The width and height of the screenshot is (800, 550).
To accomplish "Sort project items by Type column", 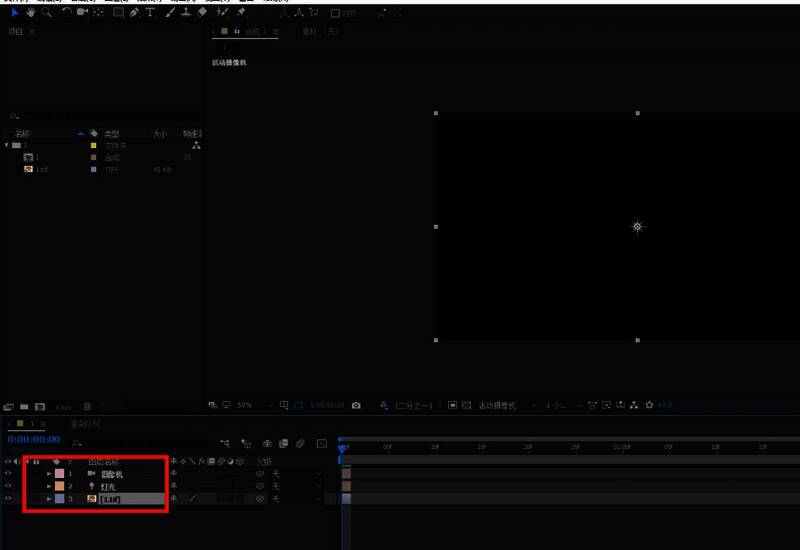I will pos(111,134).
